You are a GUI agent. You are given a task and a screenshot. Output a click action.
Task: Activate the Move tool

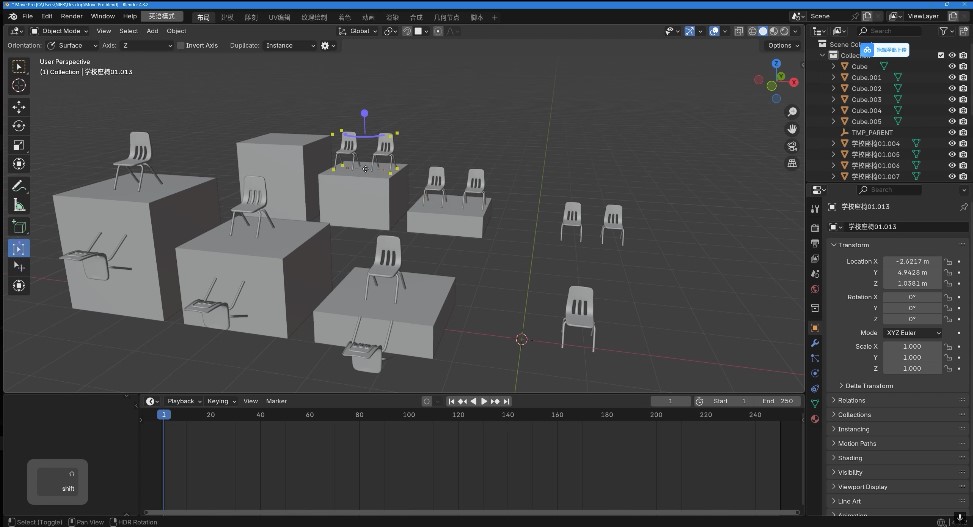[x=19, y=106]
